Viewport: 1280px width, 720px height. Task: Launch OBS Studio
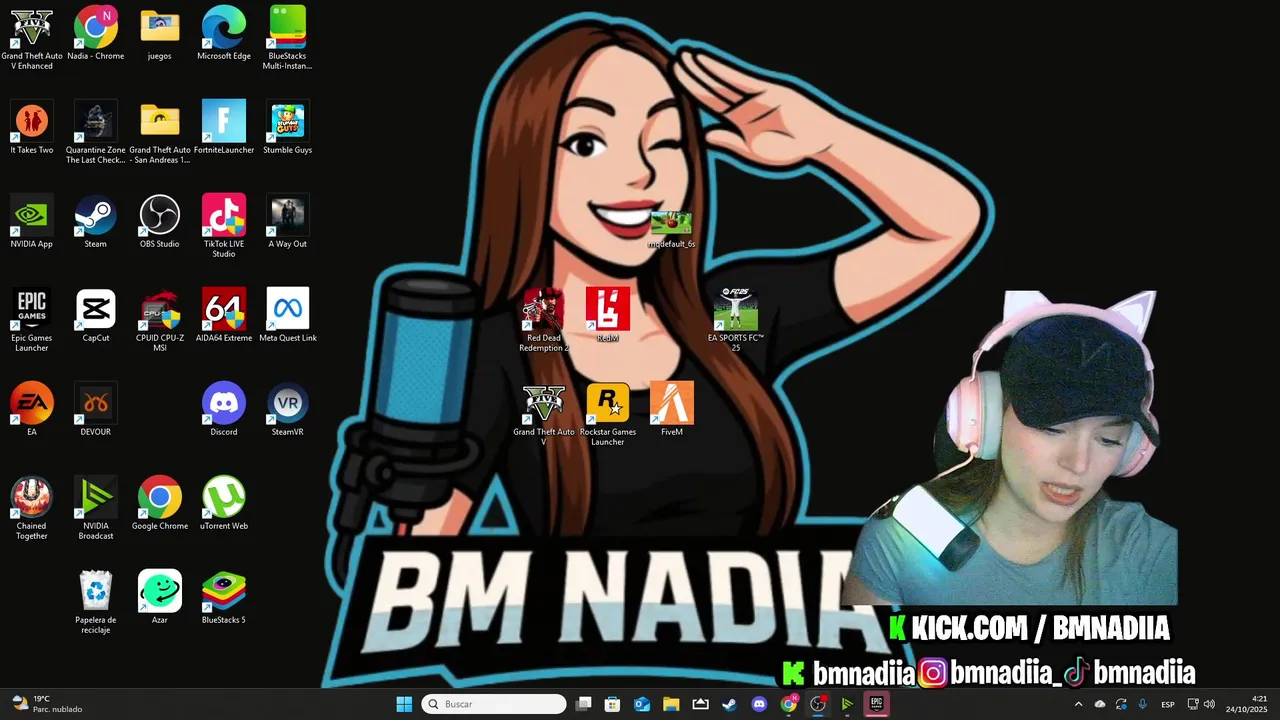coord(160,222)
